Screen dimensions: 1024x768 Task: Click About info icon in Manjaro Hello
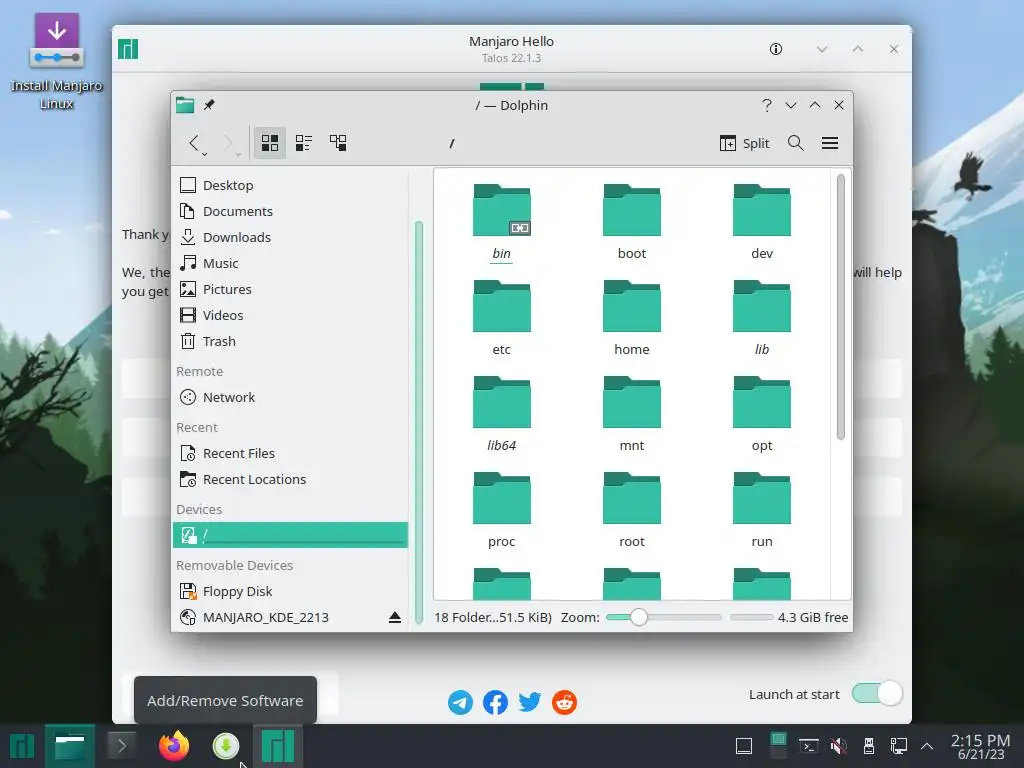776,49
